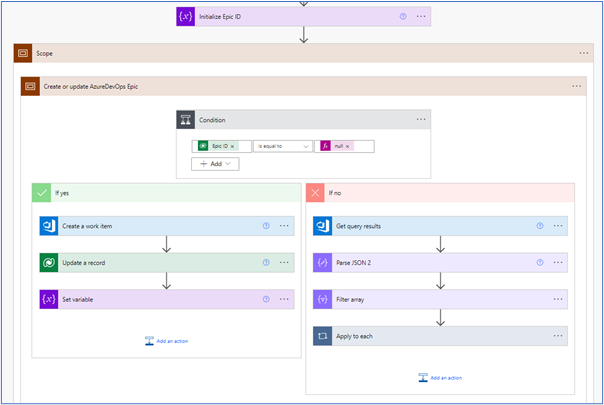Expand the Parse JSON 2 step
604x405 pixels.
[x=440, y=263]
